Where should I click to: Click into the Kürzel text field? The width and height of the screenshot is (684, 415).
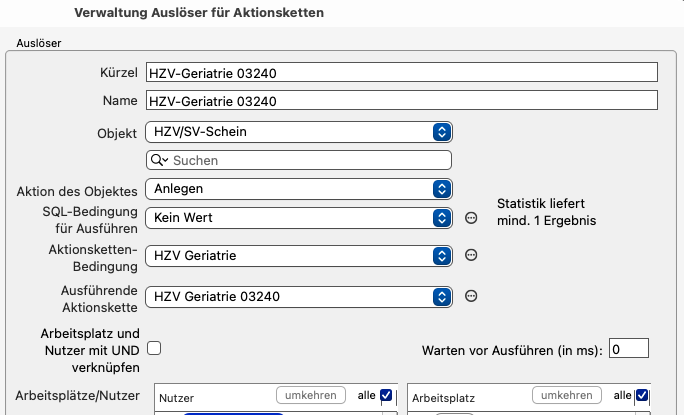click(x=402, y=72)
